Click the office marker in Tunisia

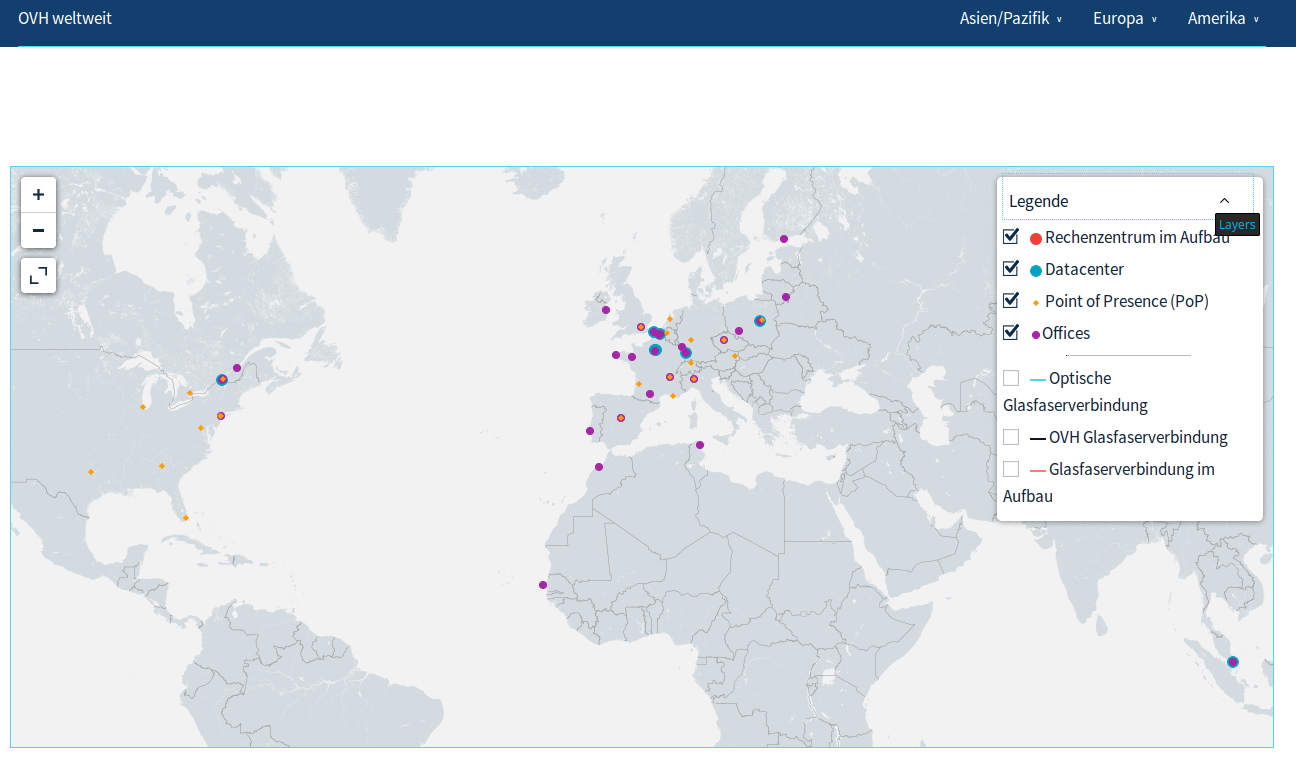pyautogui.click(x=700, y=445)
